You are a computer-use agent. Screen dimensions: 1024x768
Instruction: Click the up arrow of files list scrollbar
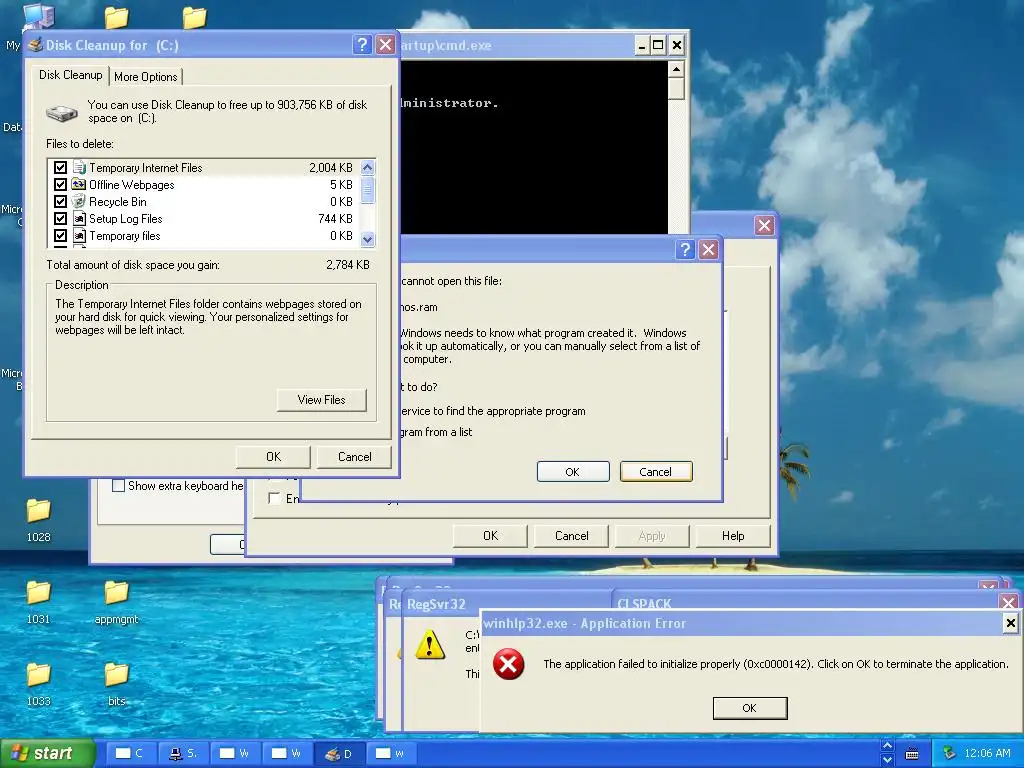click(368, 168)
